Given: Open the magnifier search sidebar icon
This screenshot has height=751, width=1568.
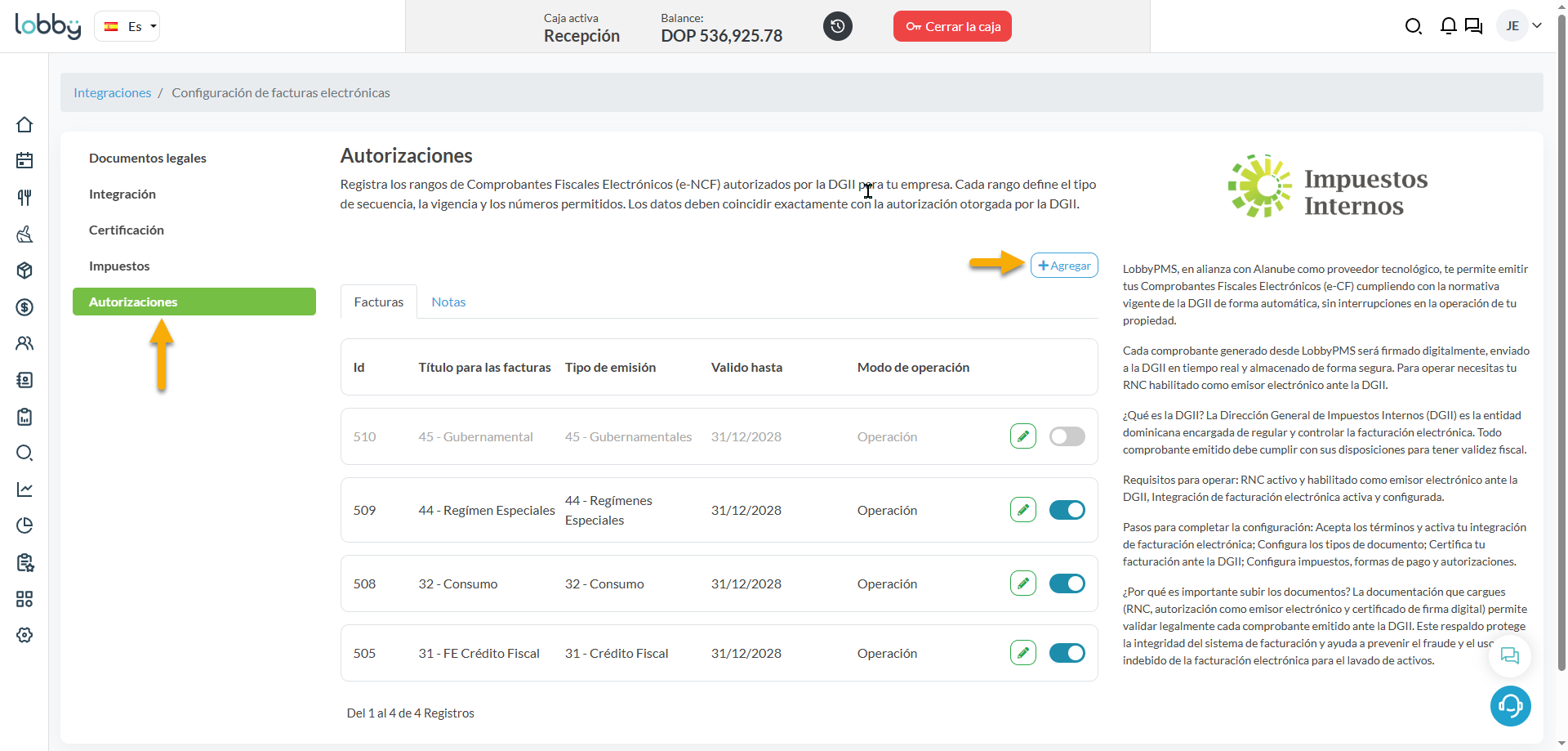Looking at the screenshot, I should [24, 453].
